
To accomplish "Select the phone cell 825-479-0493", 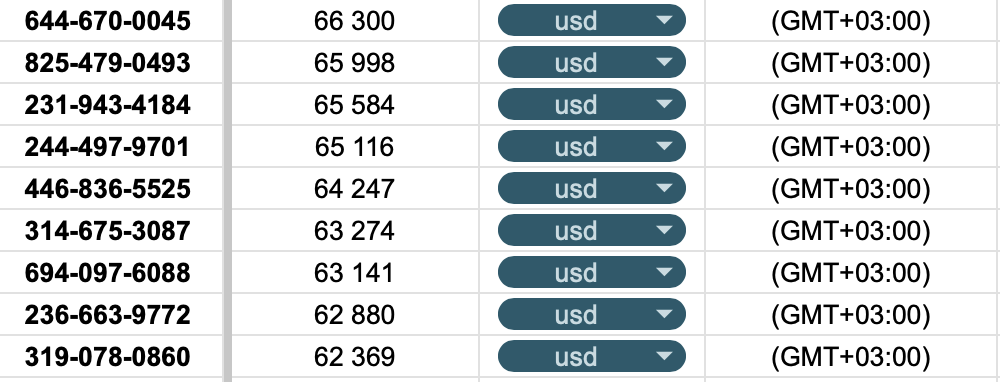I will coord(111,62).
